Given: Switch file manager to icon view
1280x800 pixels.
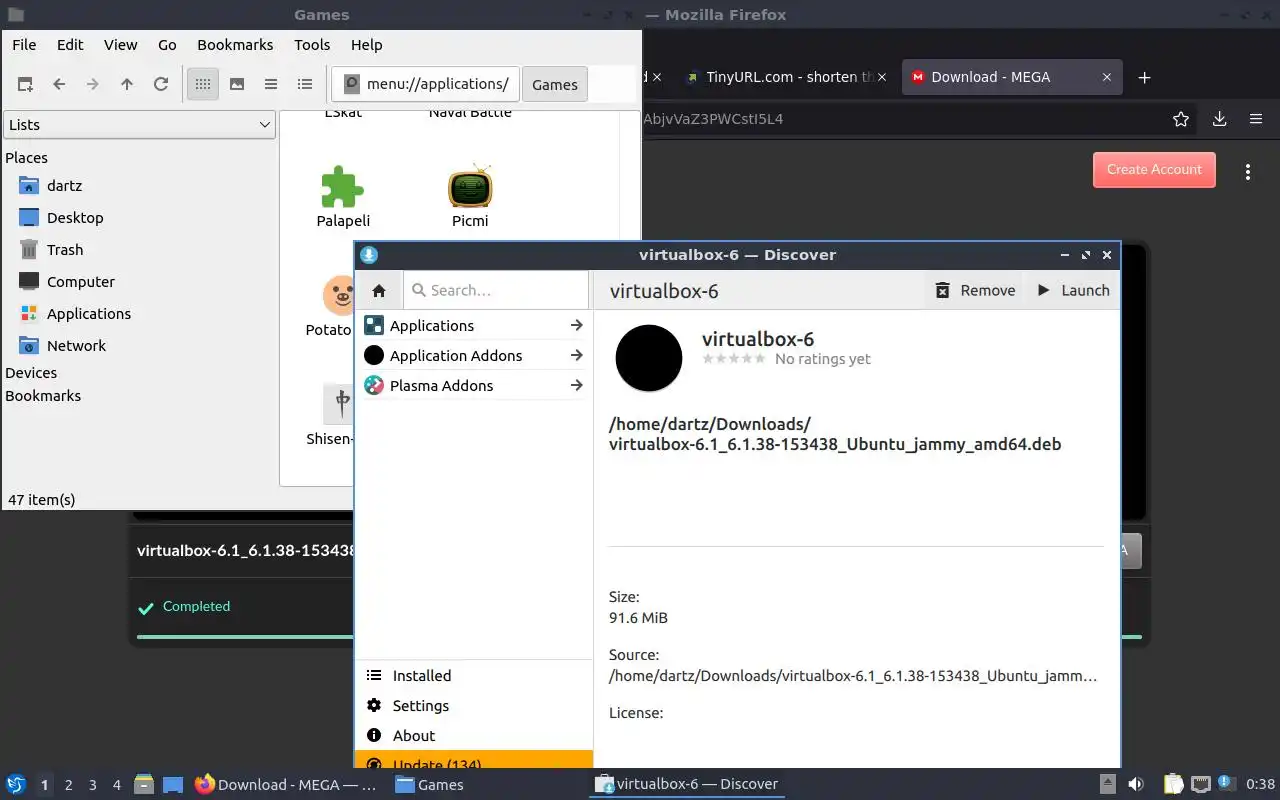Looking at the screenshot, I should [x=203, y=84].
